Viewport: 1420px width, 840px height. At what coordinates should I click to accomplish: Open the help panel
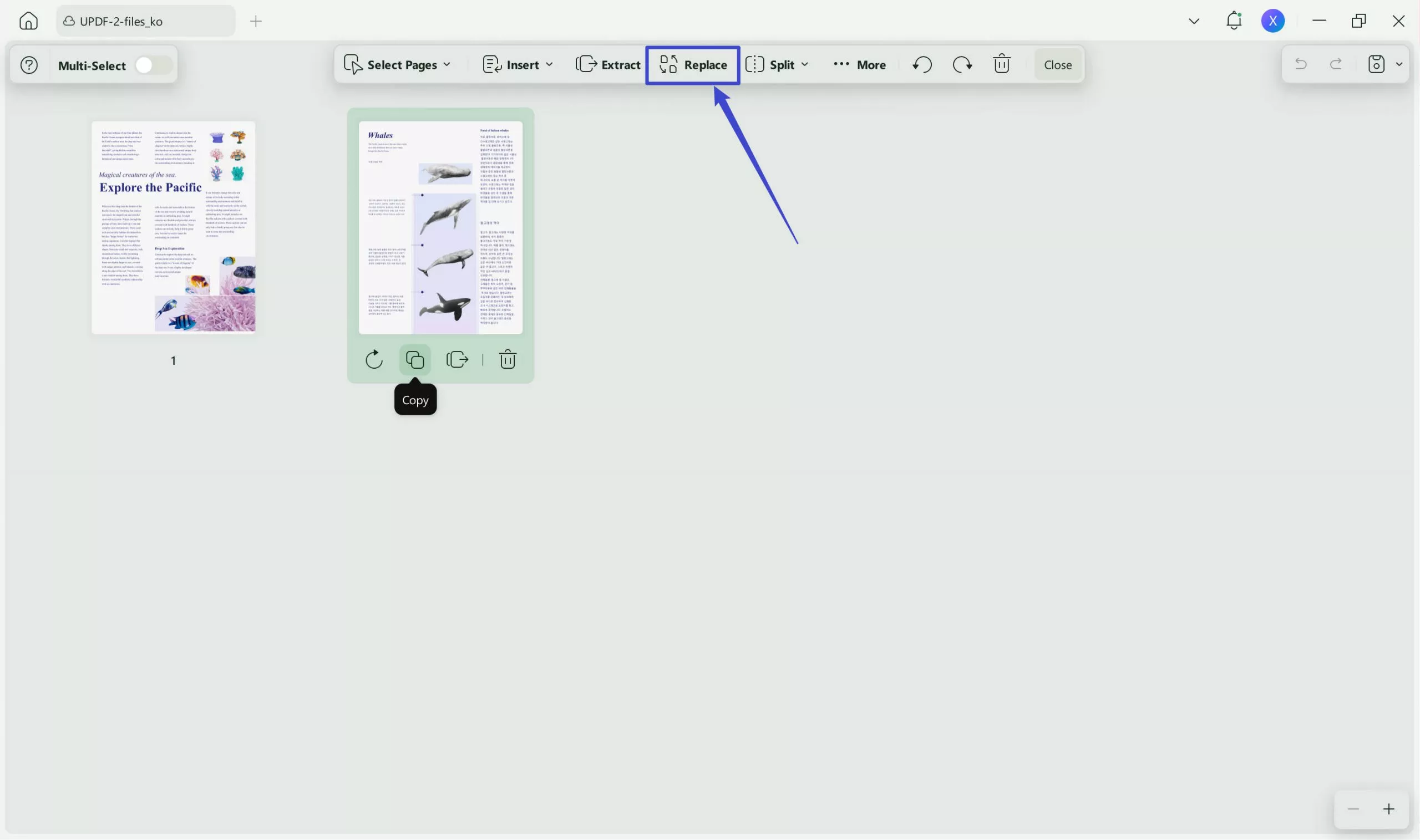click(28, 64)
